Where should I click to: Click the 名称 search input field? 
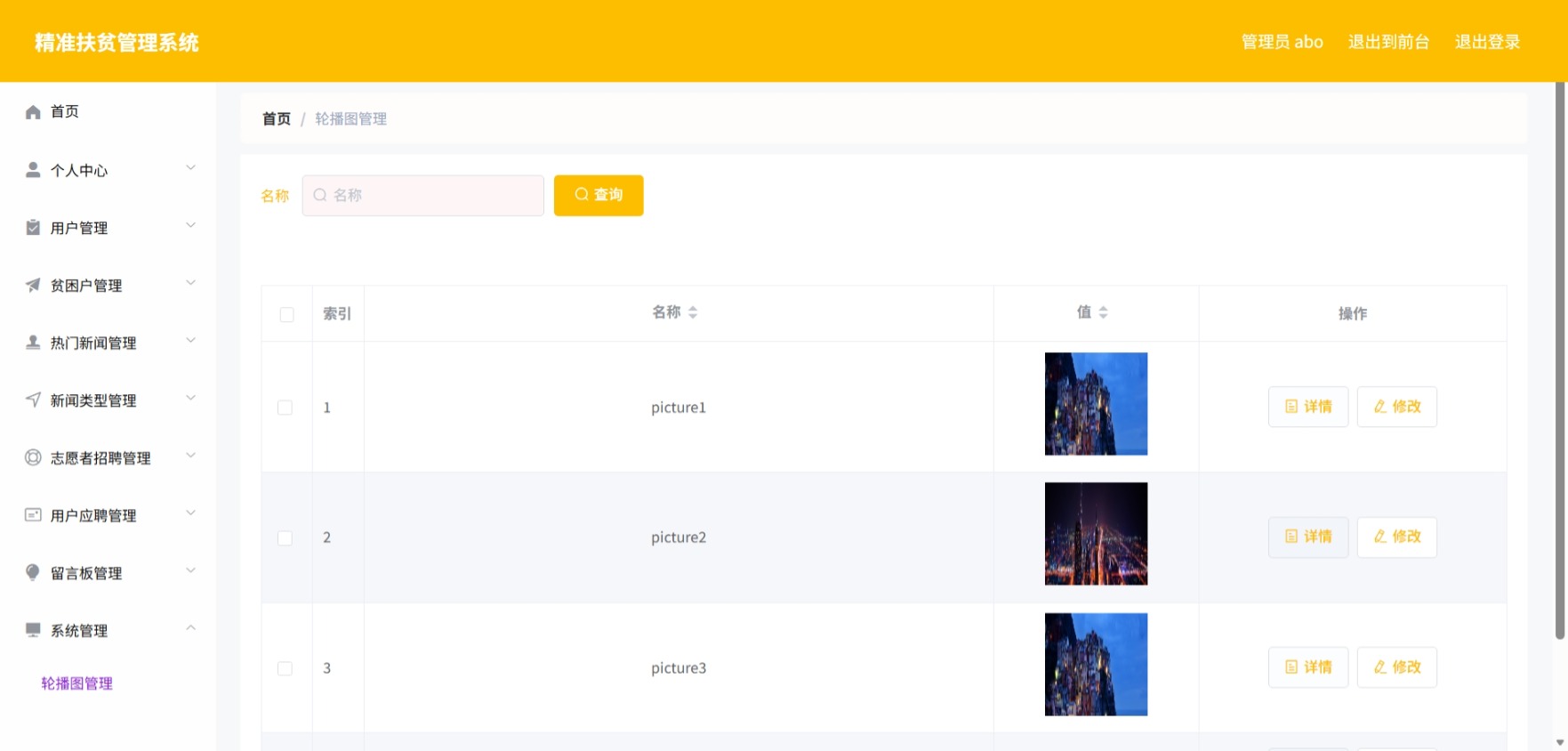(423, 195)
